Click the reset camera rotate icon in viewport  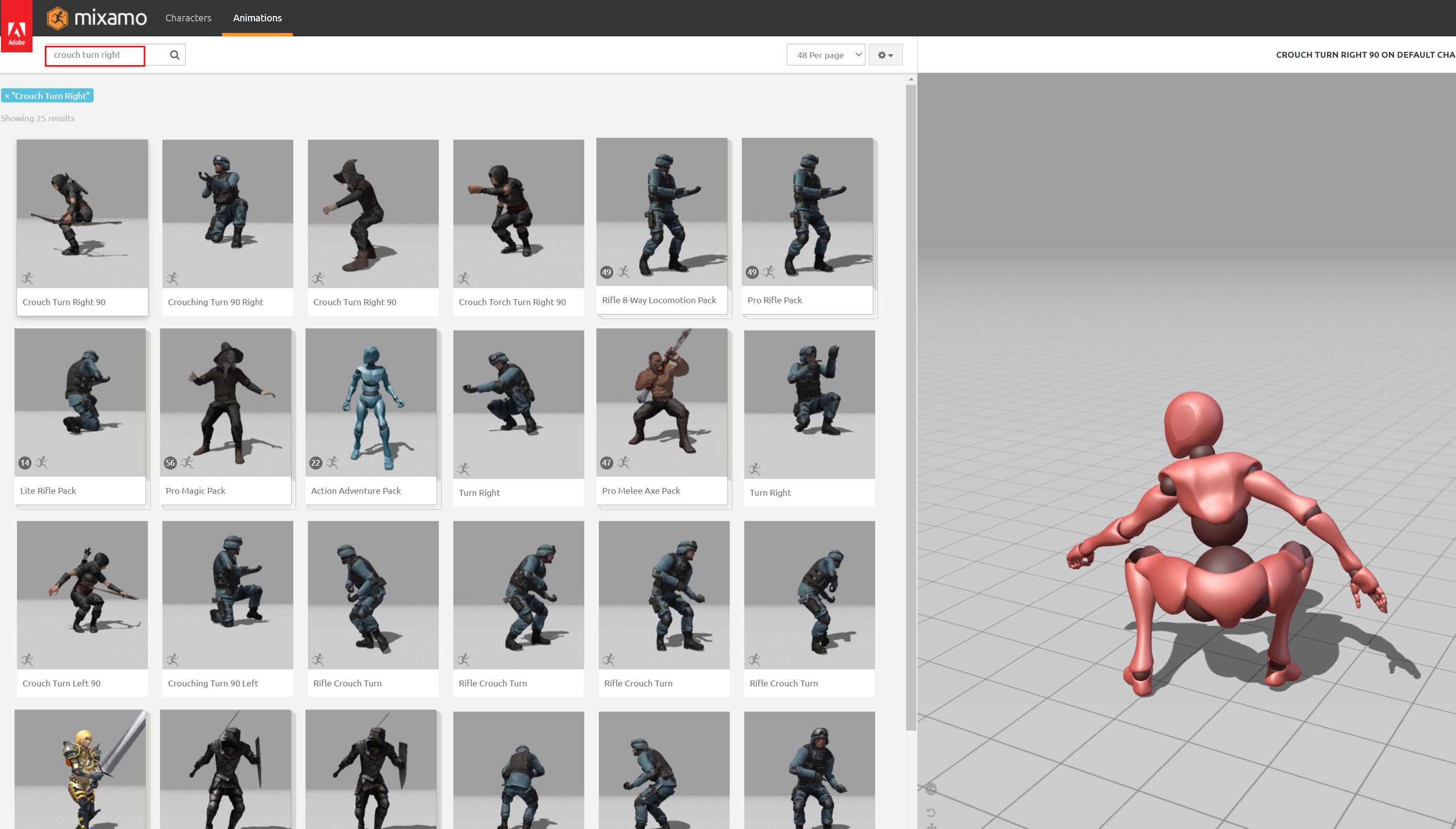(x=931, y=812)
